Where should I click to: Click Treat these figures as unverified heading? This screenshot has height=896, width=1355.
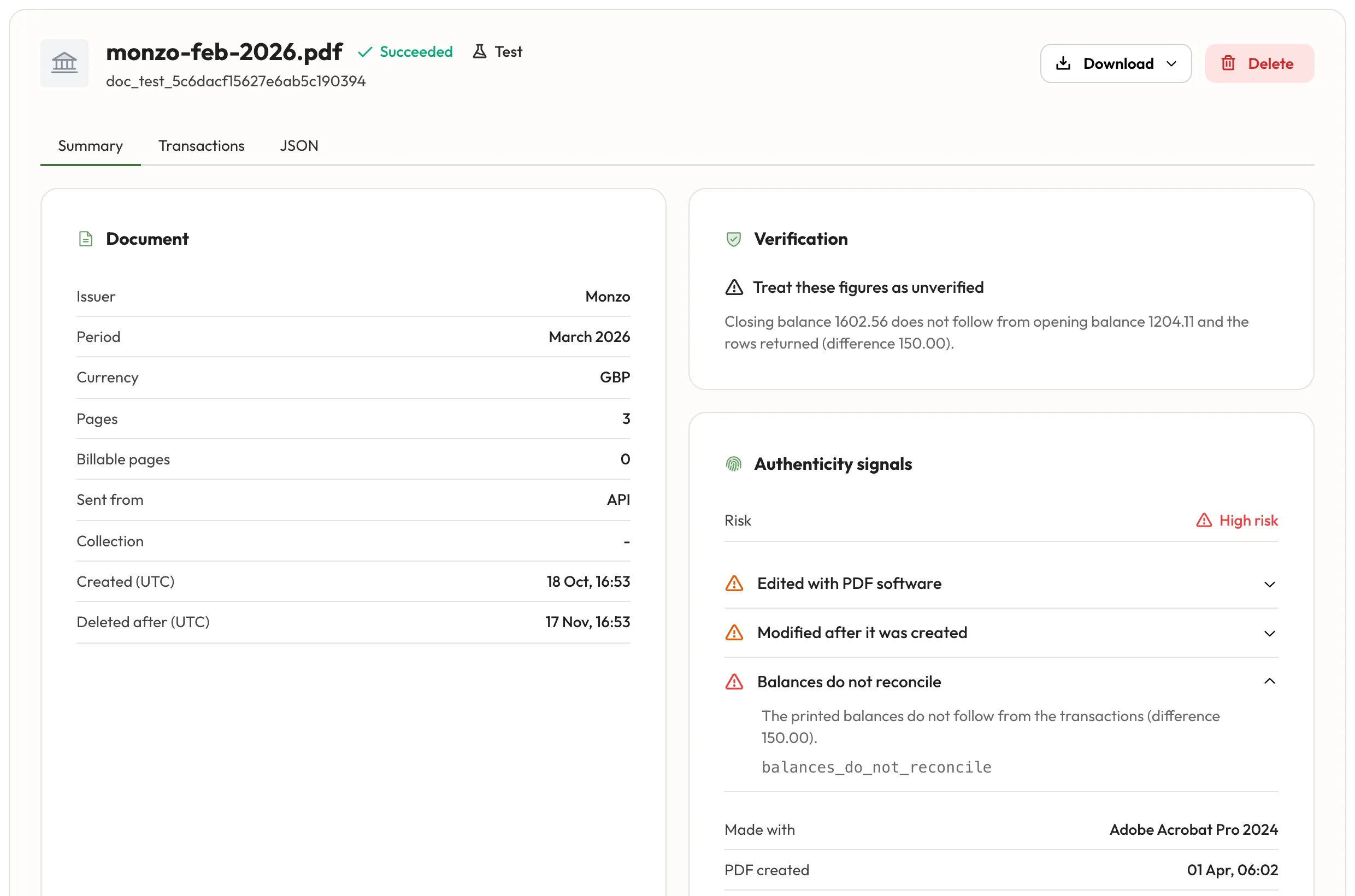[868, 287]
